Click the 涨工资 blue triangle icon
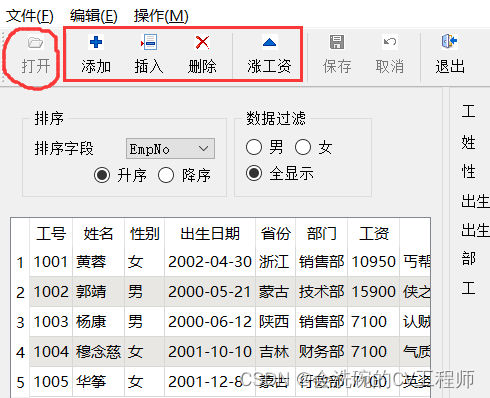 [x=269, y=42]
